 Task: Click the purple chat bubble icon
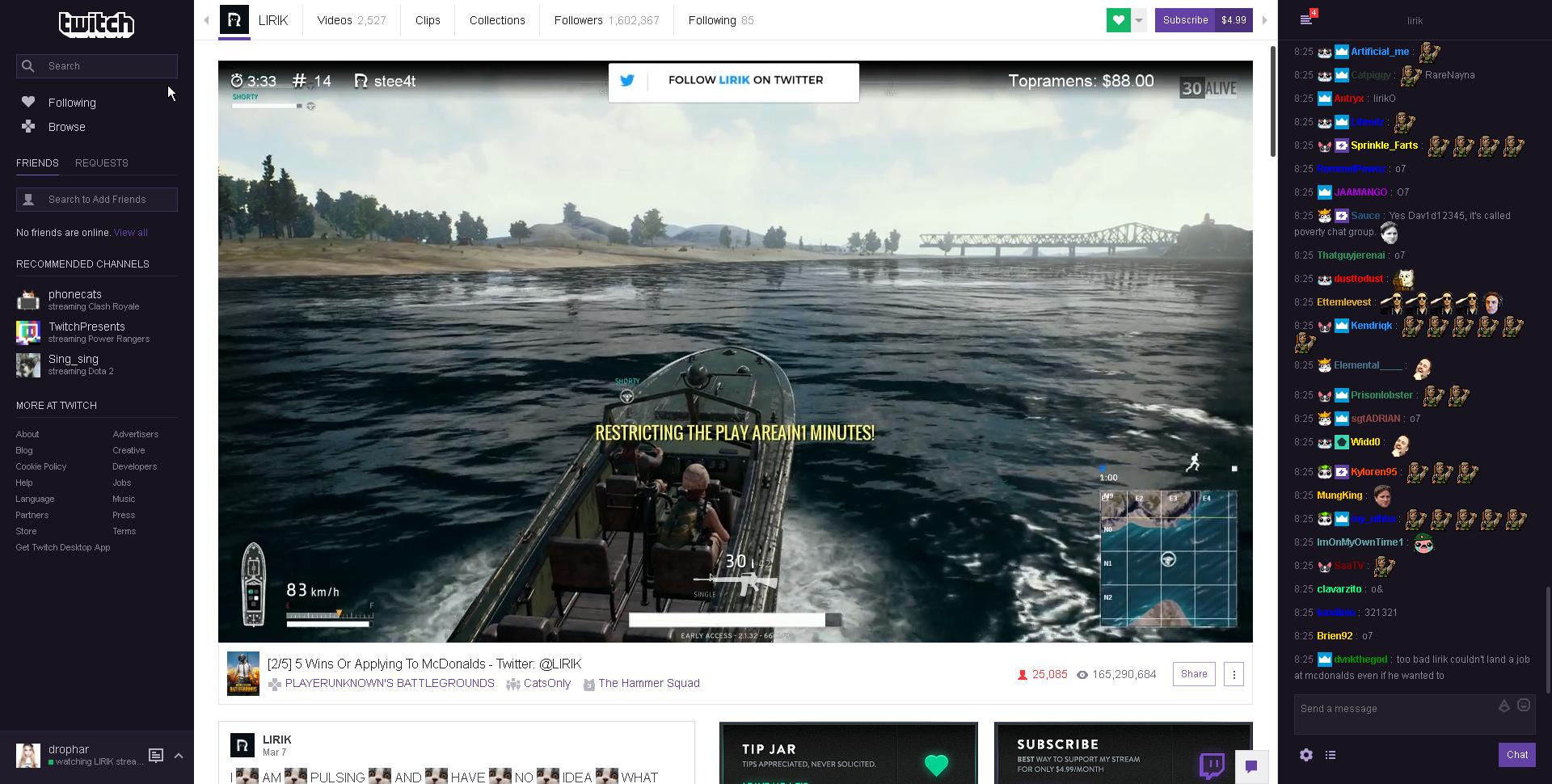[x=1251, y=766]
